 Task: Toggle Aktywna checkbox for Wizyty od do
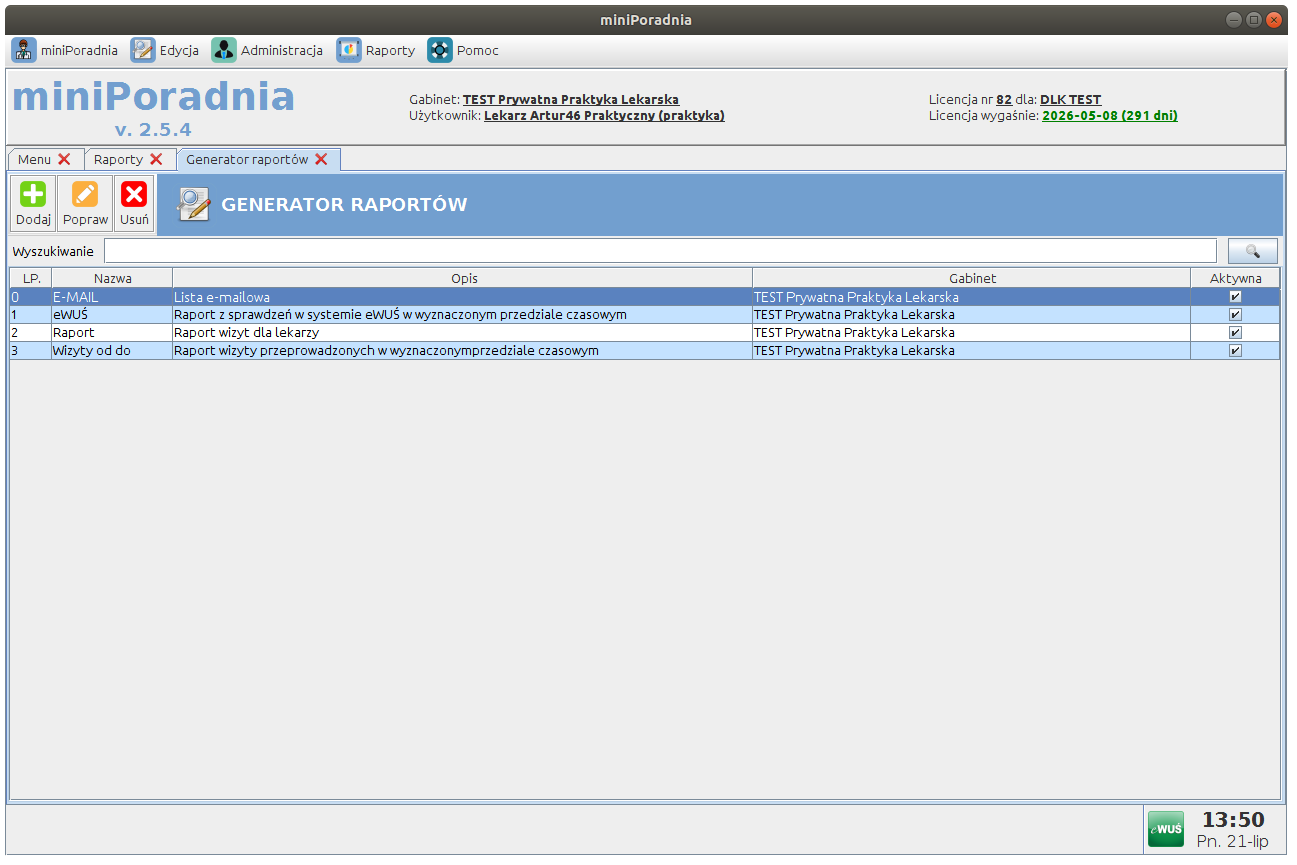tap(1235, 351)
